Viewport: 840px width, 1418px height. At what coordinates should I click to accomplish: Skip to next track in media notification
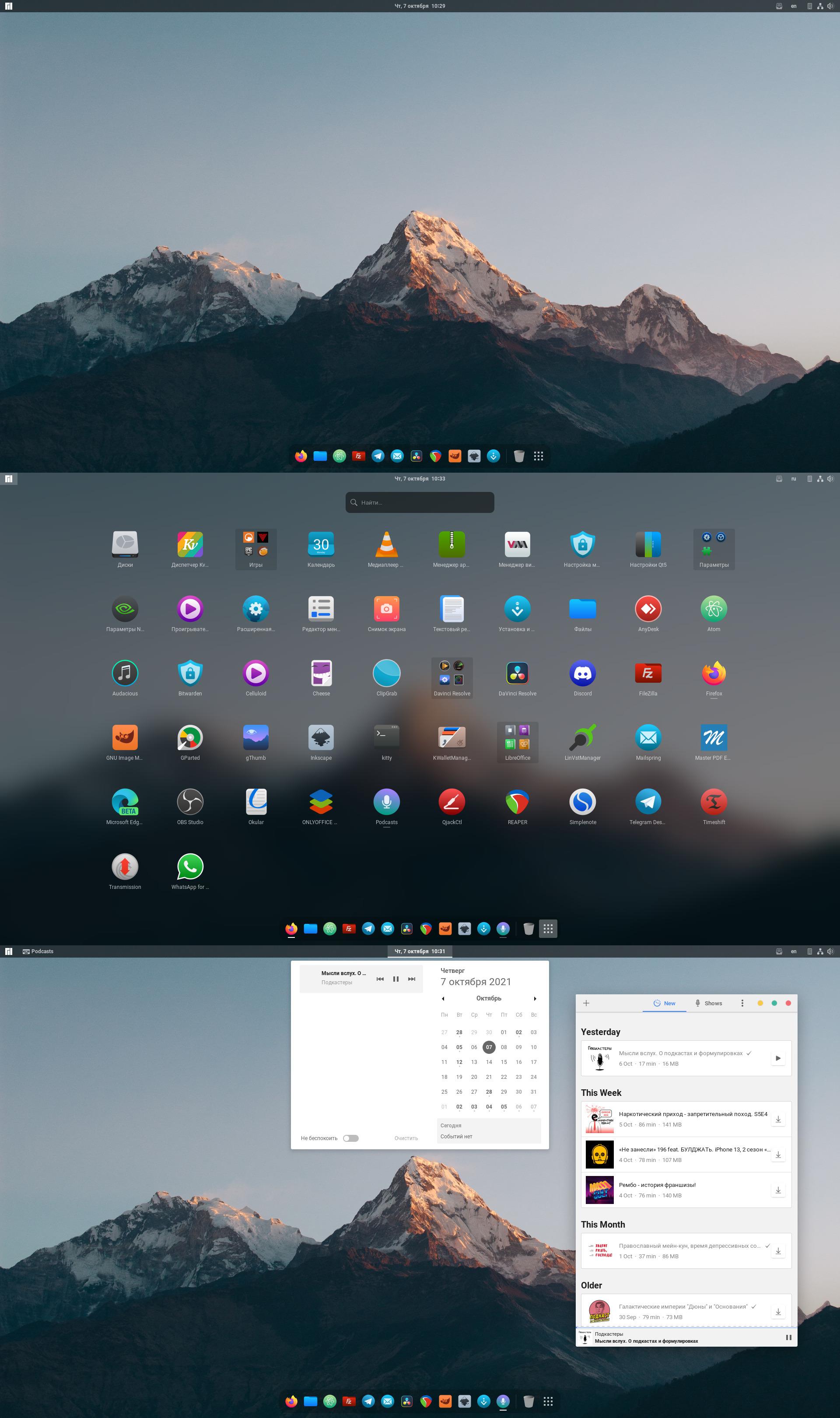pos(412,979)
